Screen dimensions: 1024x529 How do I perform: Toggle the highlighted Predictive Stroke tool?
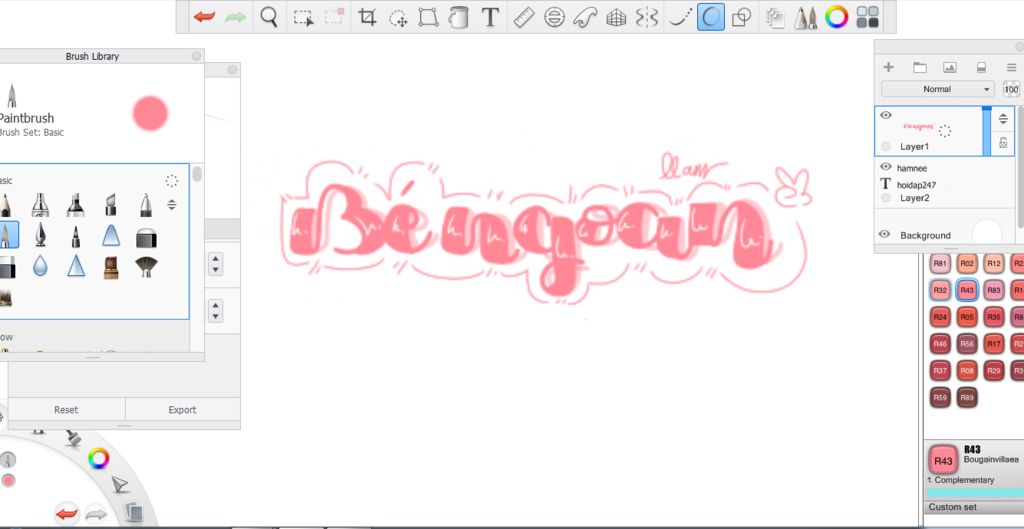click(x=711, y=18)
